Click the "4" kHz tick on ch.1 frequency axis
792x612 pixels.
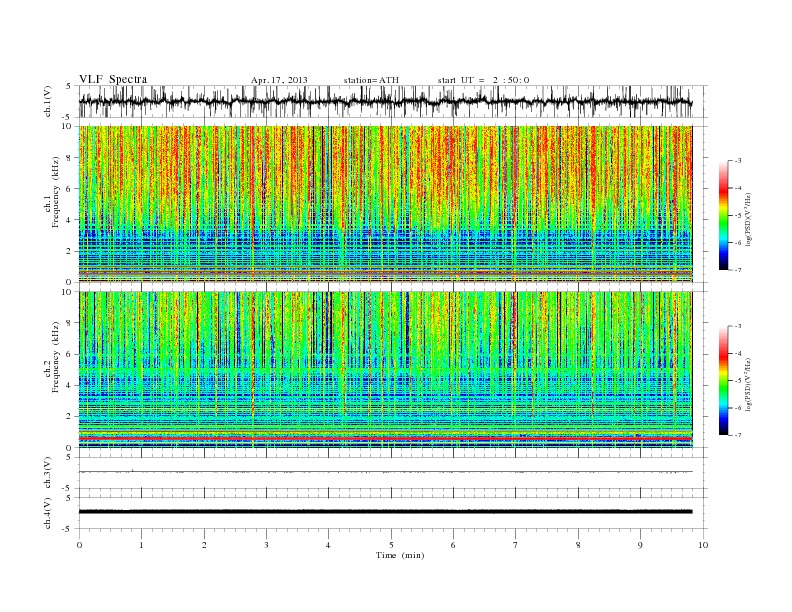(x=70, y=220)
